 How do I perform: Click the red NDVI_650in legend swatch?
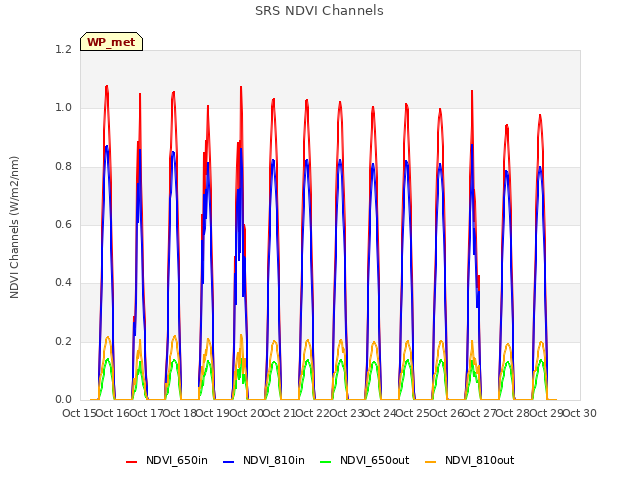(131, 462)
